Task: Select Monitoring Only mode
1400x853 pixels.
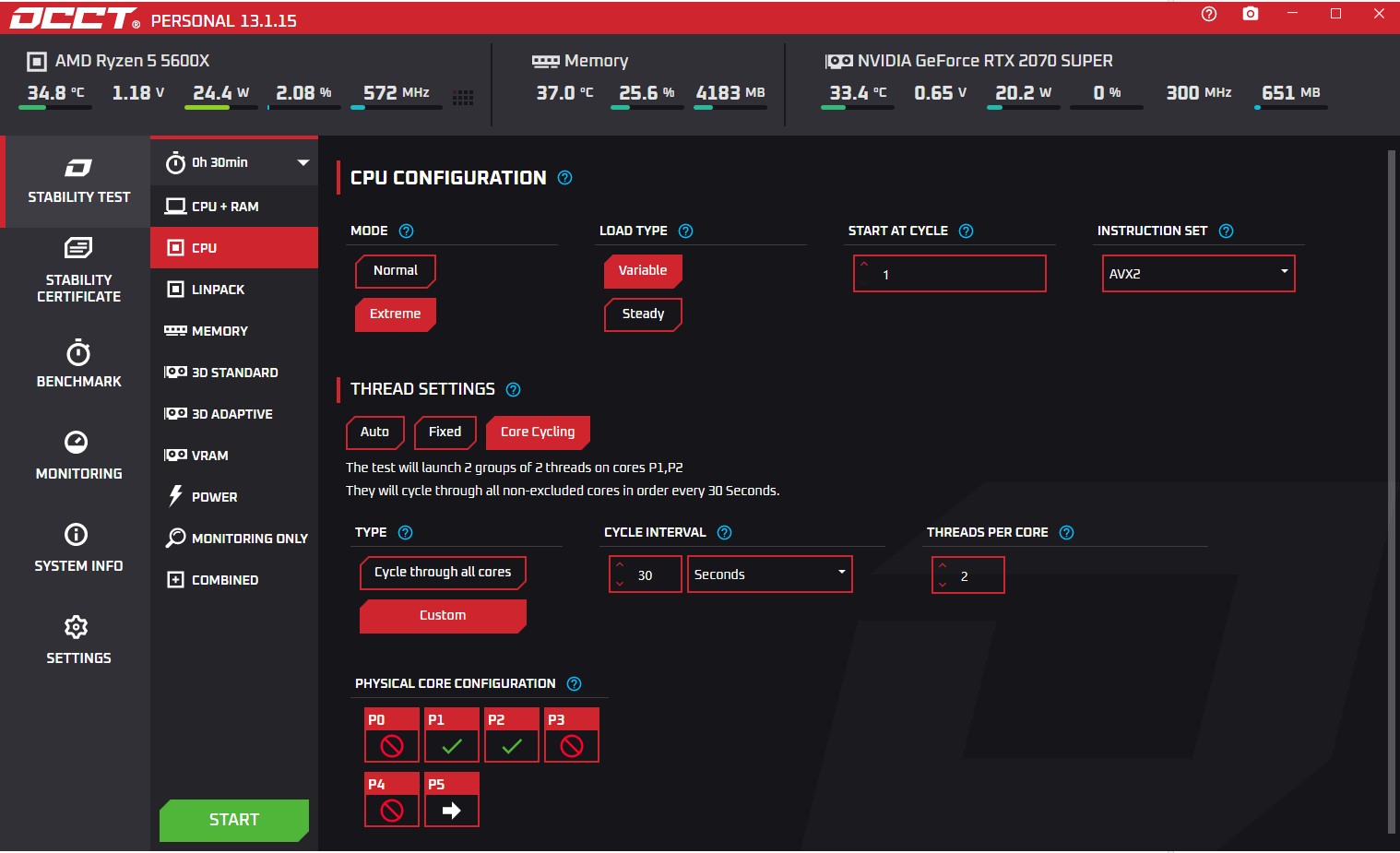Action: [234, 539]
